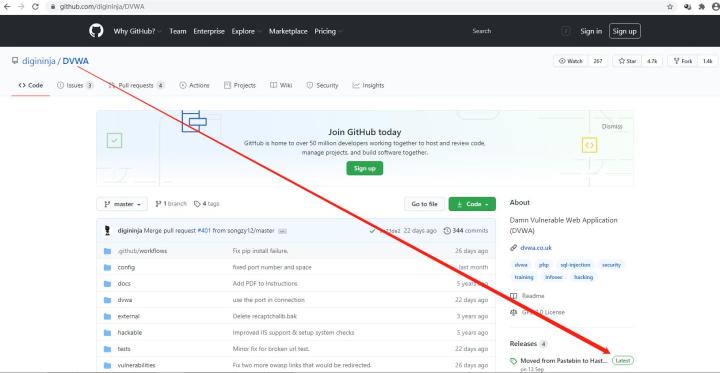Click the folder icon beside vulnerabilities
720x373 pixels.
pyautogui.click(x=107, y=366)
